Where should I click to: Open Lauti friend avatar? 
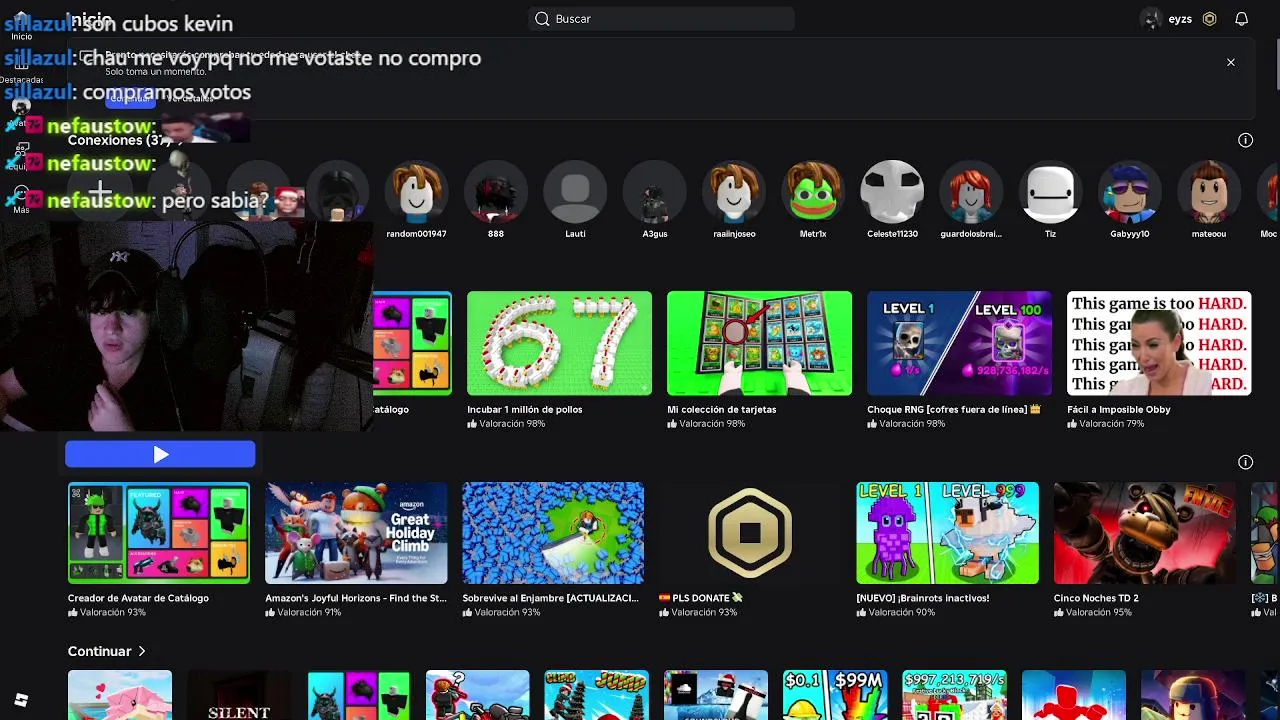575,191
